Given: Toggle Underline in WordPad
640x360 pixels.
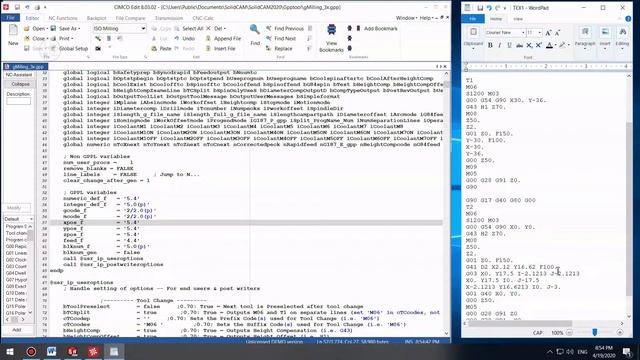Looking at the screenshot, I should [x=509, y=45].
